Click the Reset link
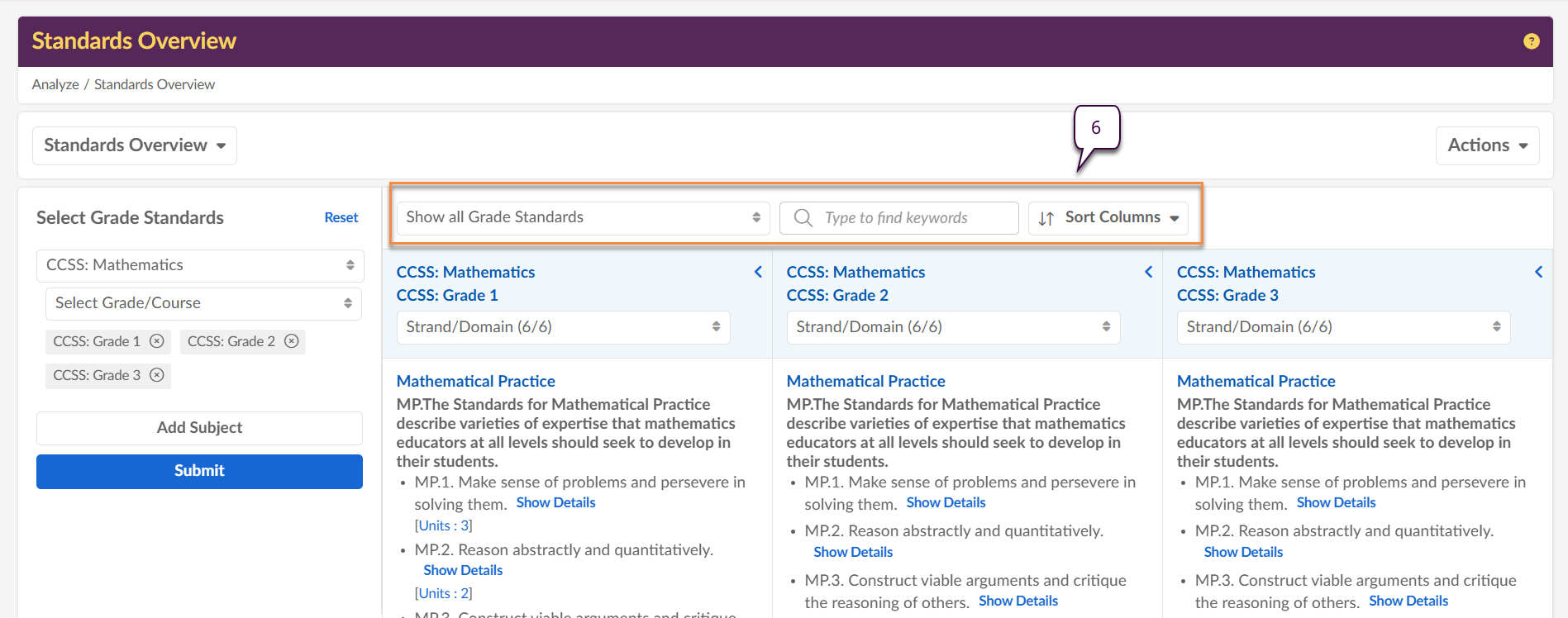Screen dimensions: 1568x618 click(341, 217)
